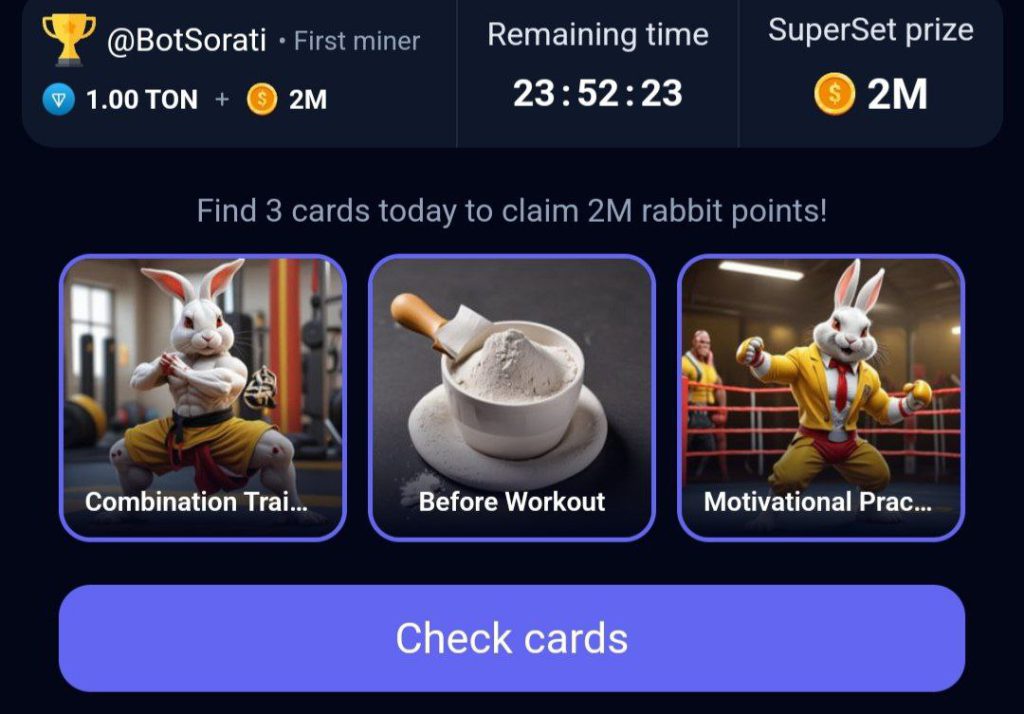The image size is (1024, 714).
Task: Click the large 2M SuperSet prize value
Action: pyautogui.click(x=897, y=94)
